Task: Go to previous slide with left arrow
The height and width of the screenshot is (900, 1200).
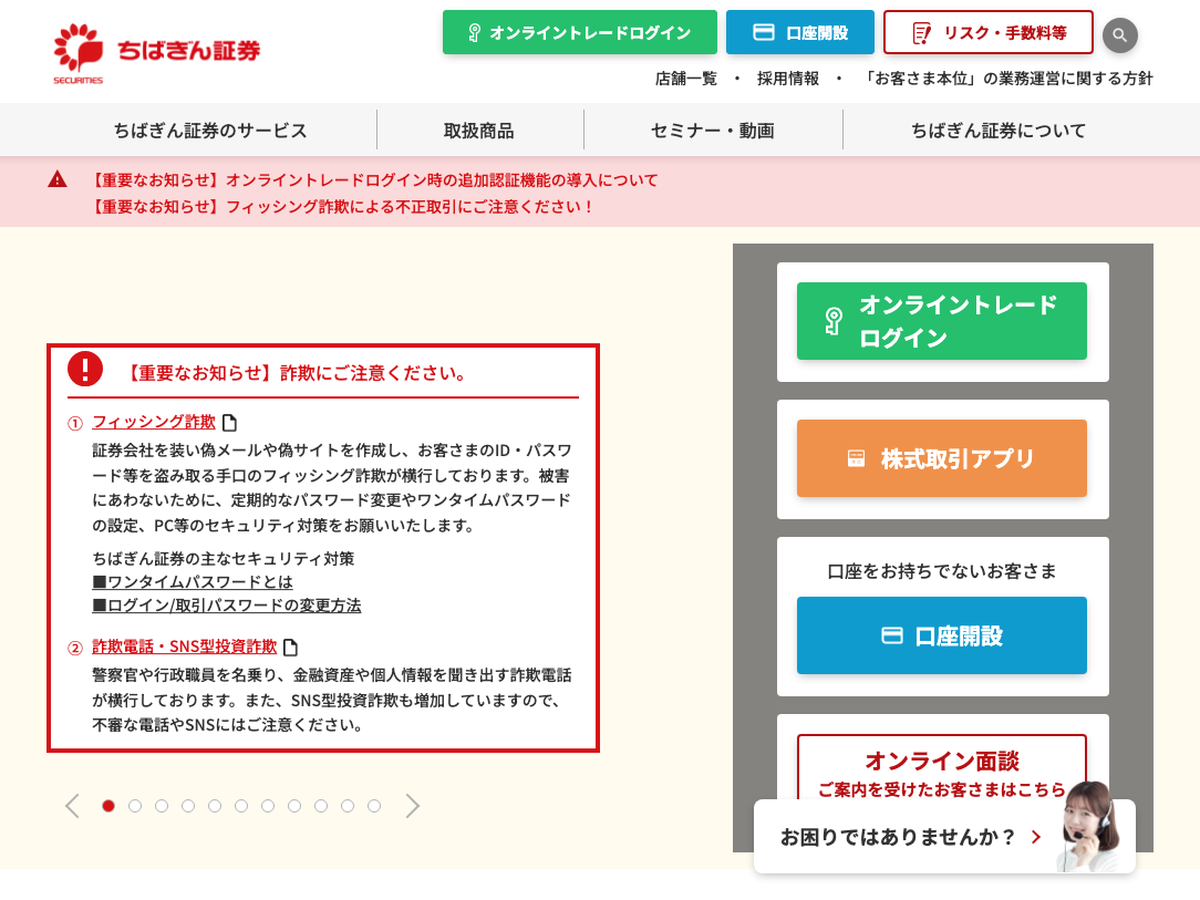Action: tap(72, 806)
